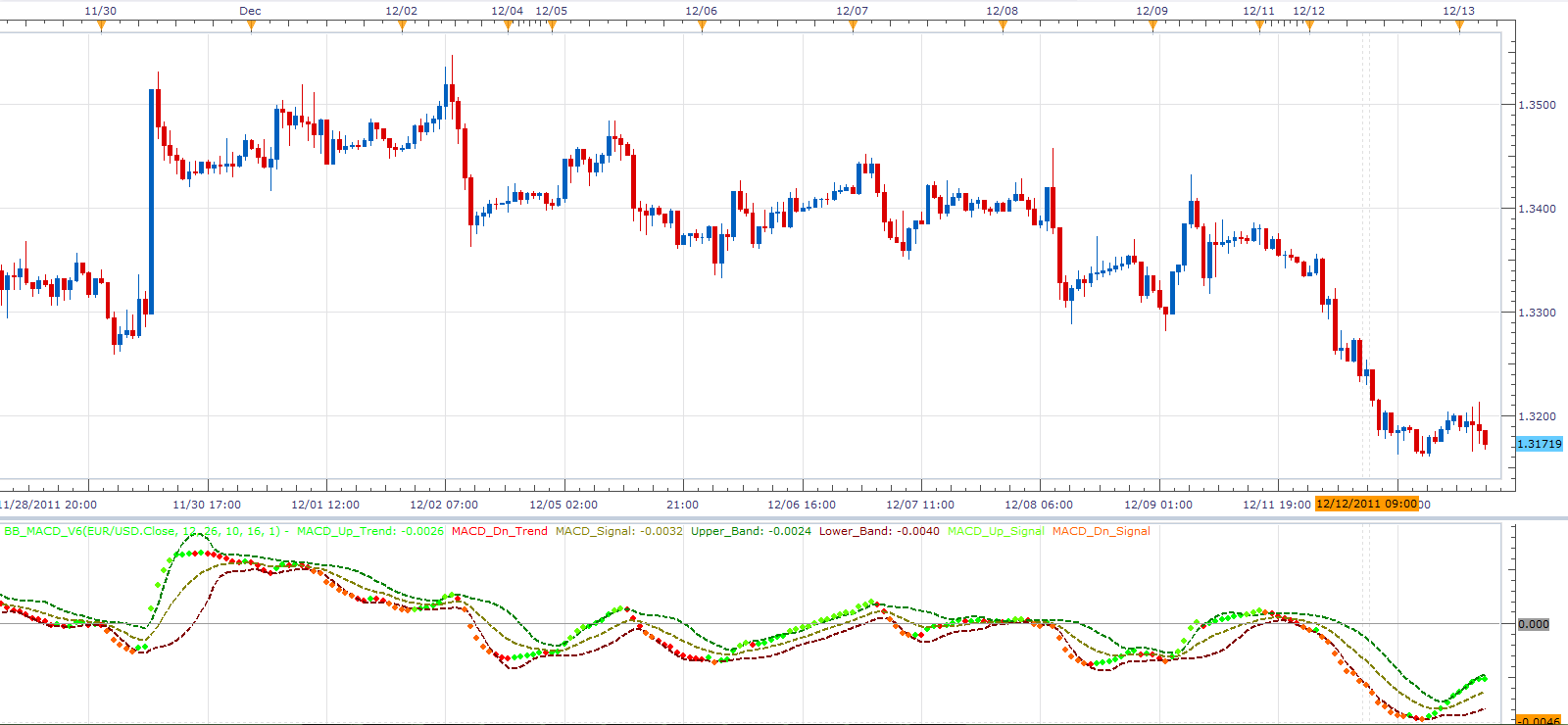Select the 12/06 date marker on top ruler
1568x725 pixels.
pos(702,26)
